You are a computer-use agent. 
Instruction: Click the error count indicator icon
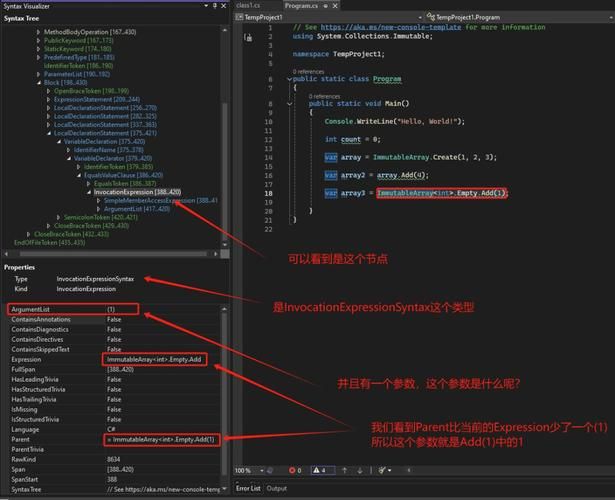coord(290,470)
